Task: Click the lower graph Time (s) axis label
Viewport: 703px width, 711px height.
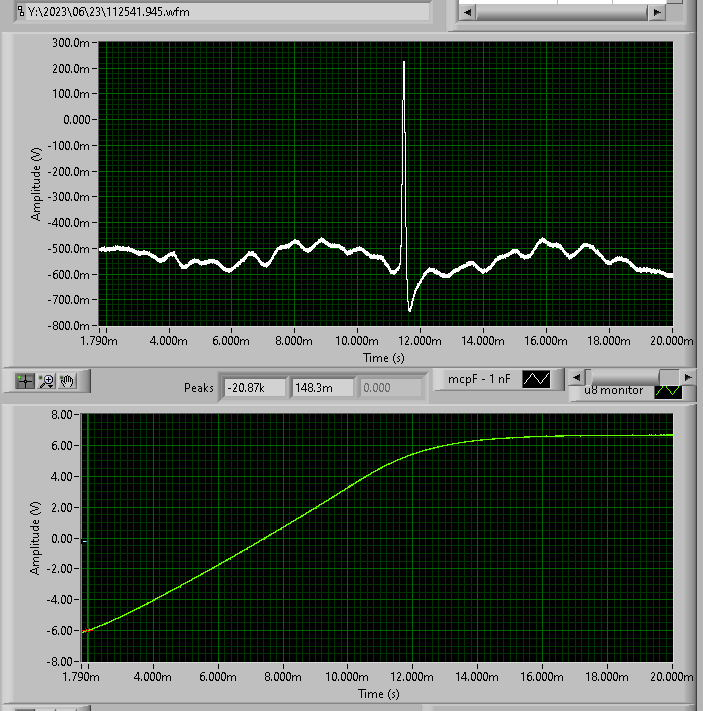Action: (379, 694)
